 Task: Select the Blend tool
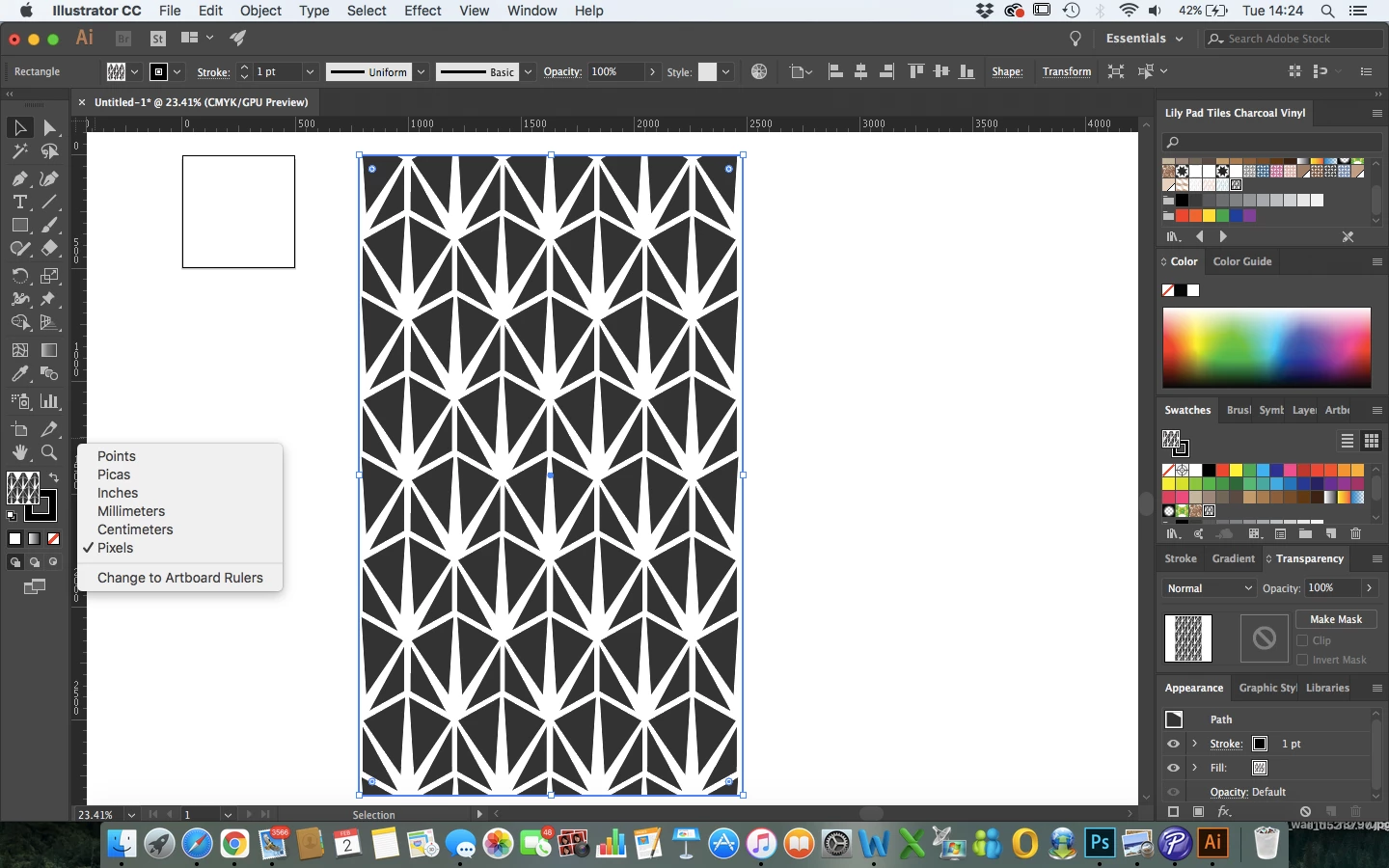pyautogui.click(x=49, y=373)
